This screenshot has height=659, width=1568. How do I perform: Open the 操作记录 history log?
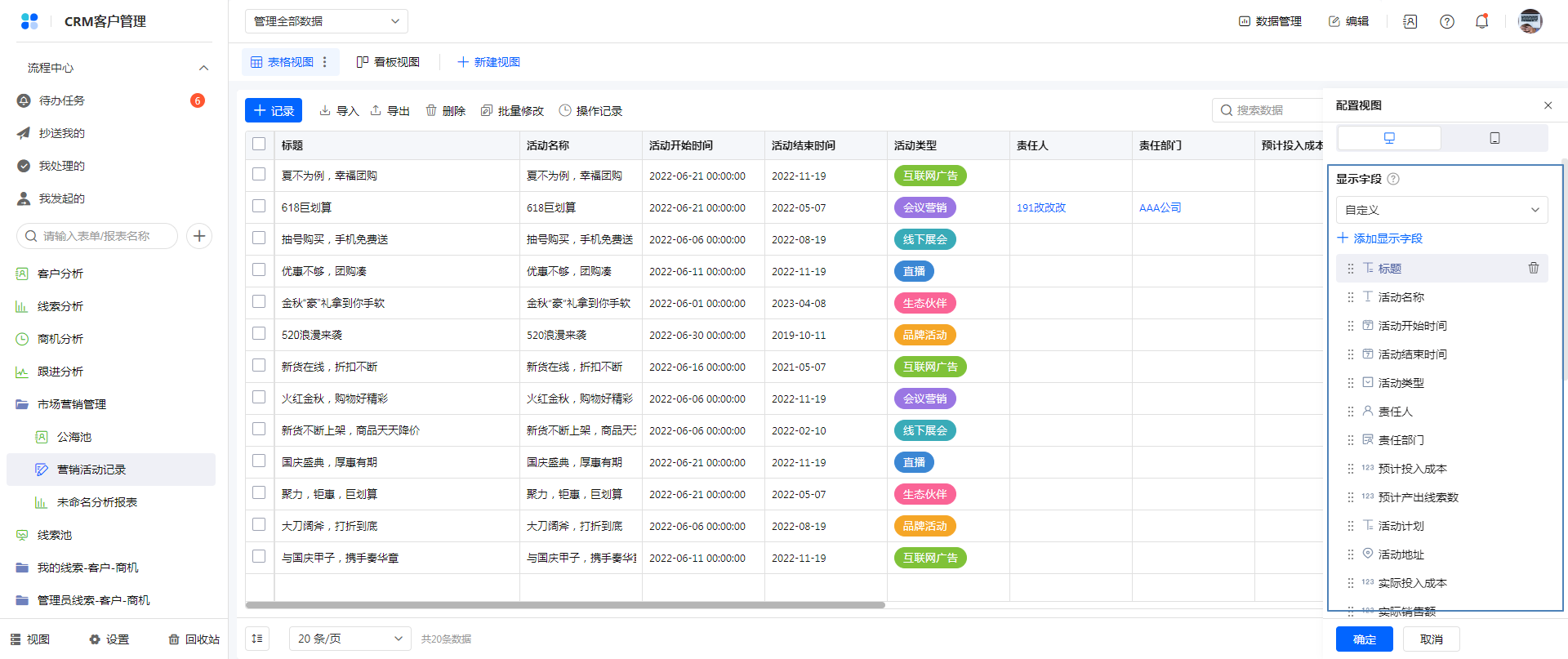point(590,111)
